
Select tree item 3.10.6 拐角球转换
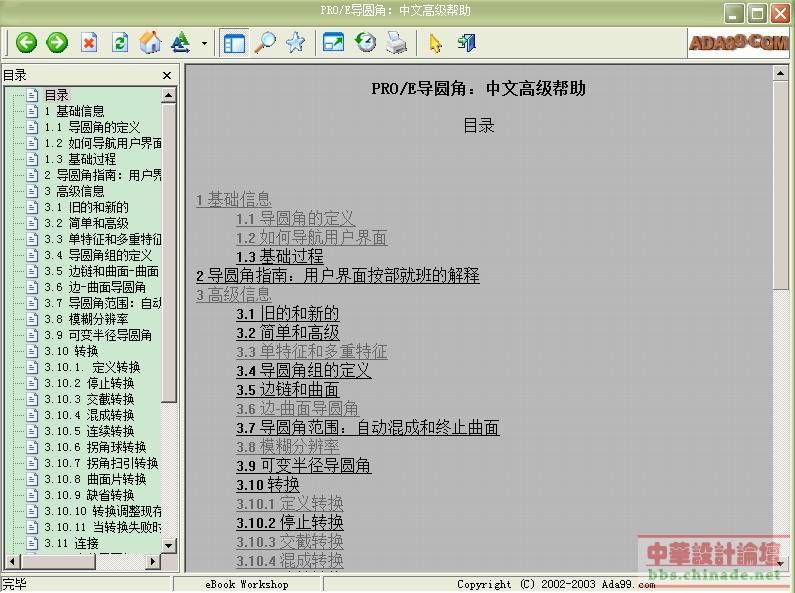(x=95, y=447)
